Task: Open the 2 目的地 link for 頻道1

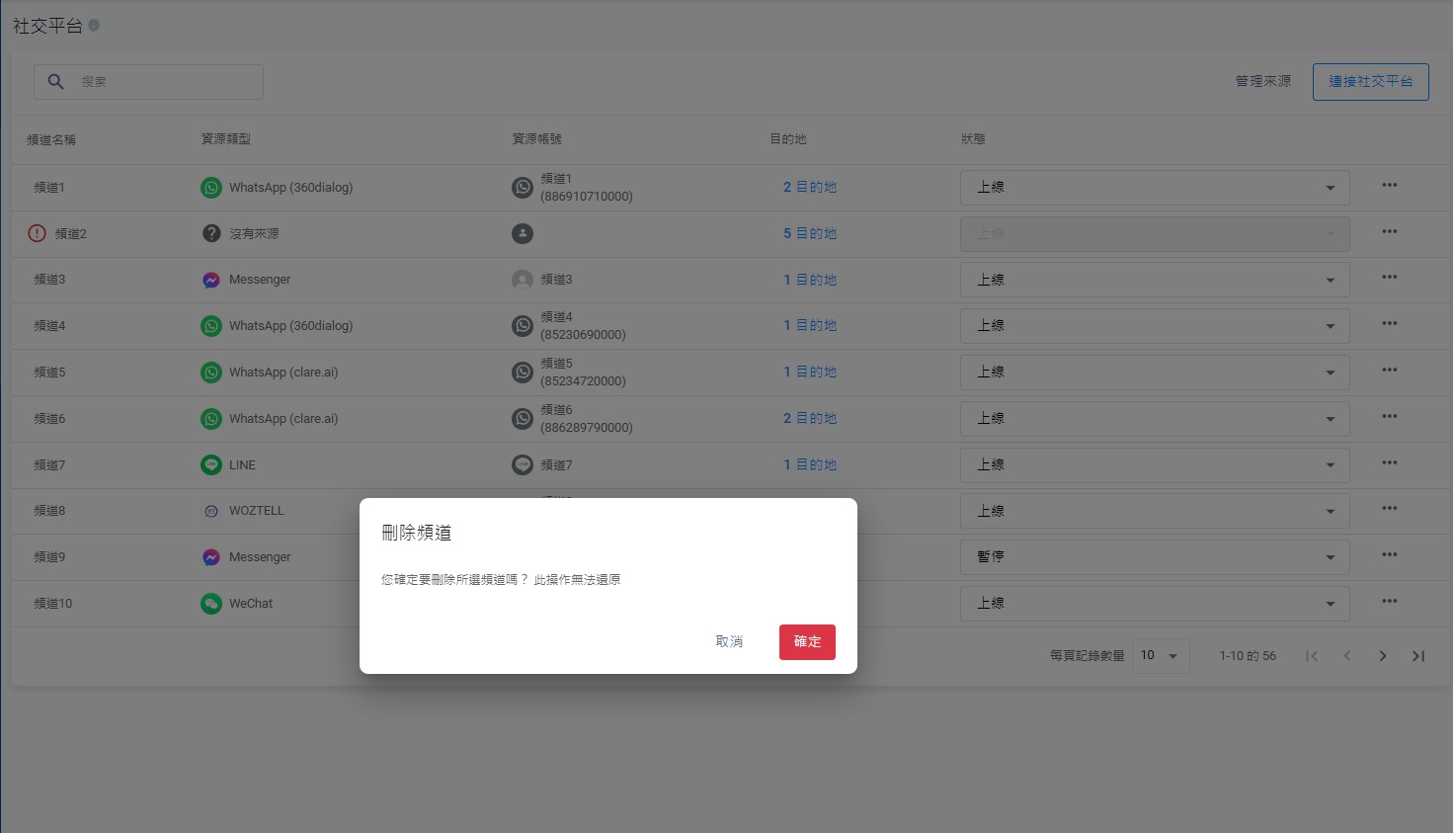Action: pyautogui.click(x=809, y=187)
